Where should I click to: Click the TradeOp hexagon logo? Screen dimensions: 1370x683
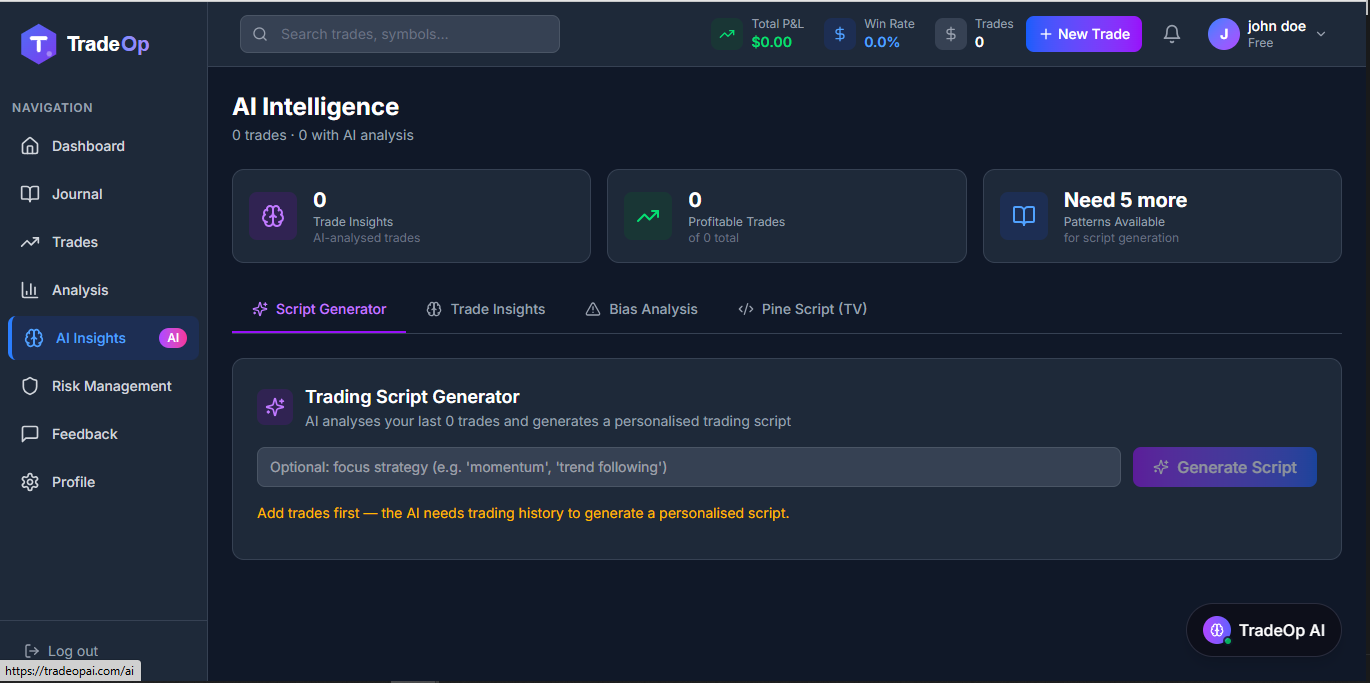click(39, 44)
